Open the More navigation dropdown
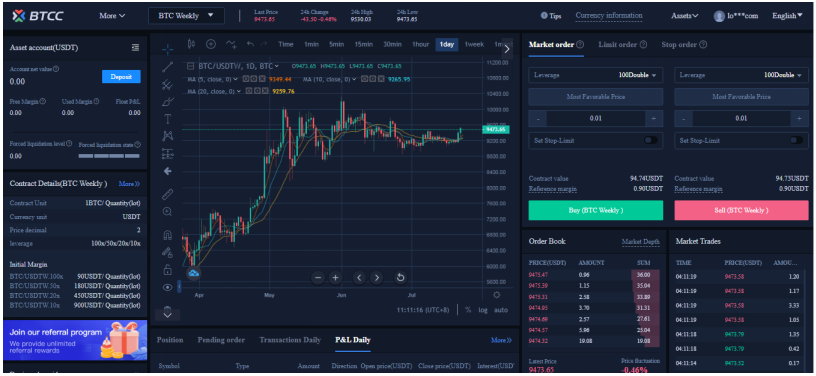The height and width of the screenshot is (376, 816). tap(112, 16)
